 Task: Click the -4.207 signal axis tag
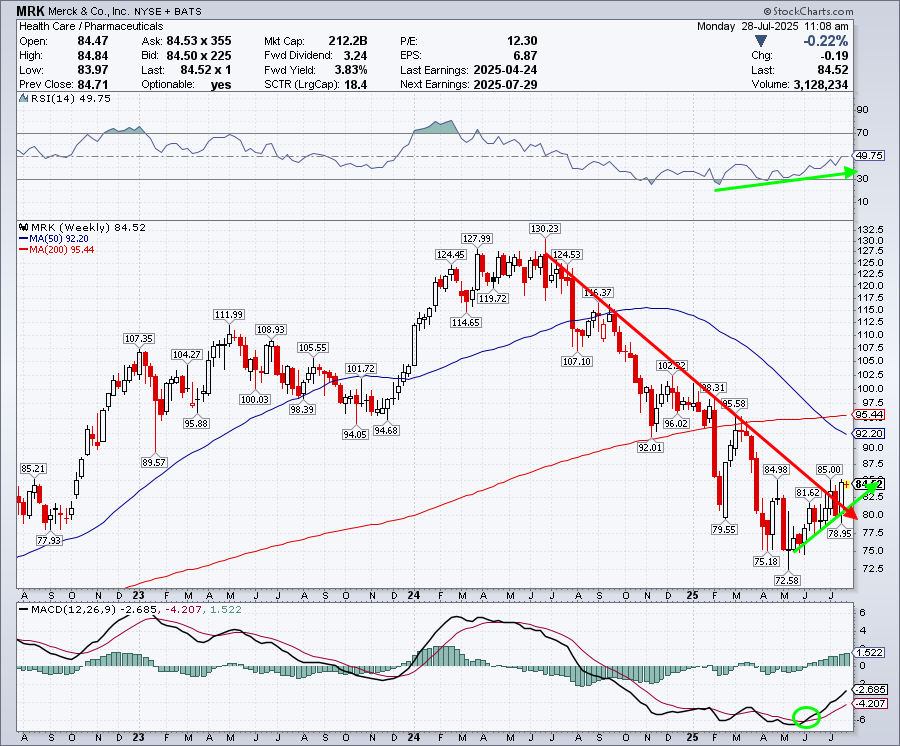(x=871, y=704)
